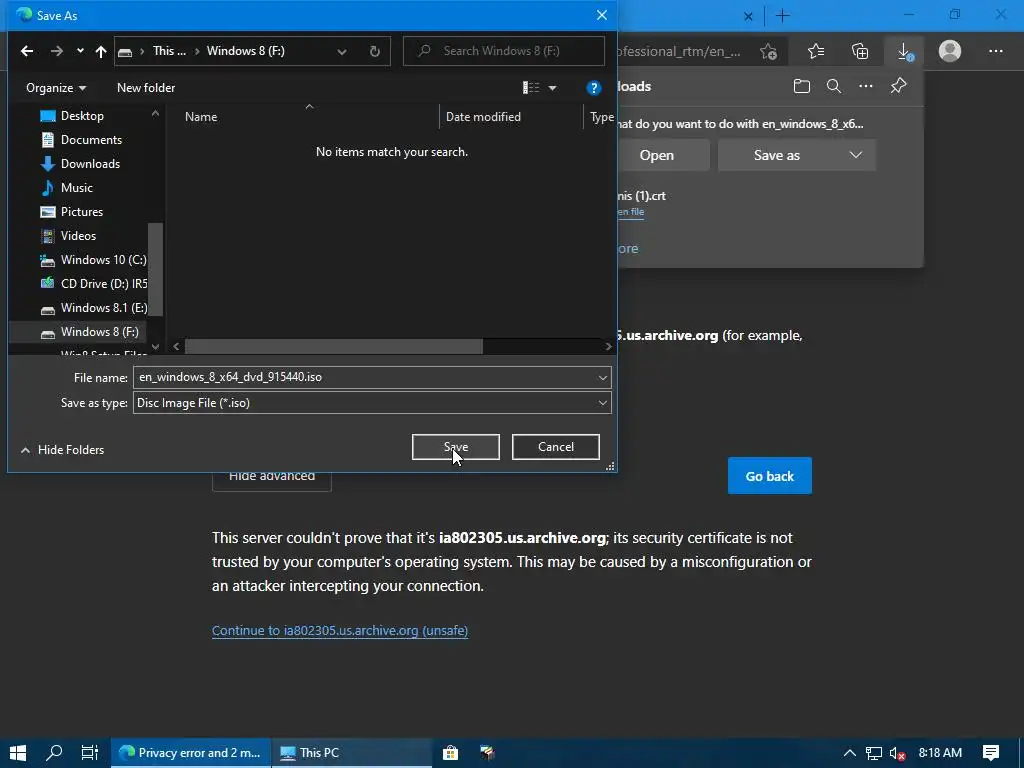Click the Search Windows 8 (F:) field
This screenshot has height=768, width=1024.
coord(504,51)
